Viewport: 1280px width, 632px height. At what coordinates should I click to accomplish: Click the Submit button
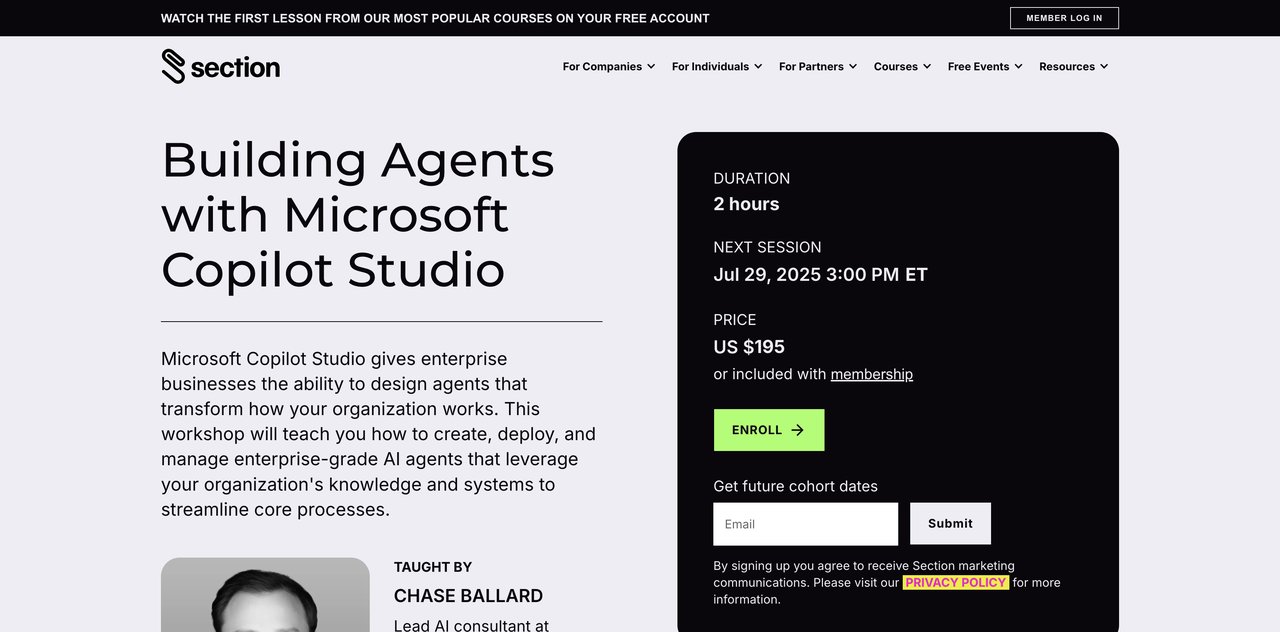(950, 524)
